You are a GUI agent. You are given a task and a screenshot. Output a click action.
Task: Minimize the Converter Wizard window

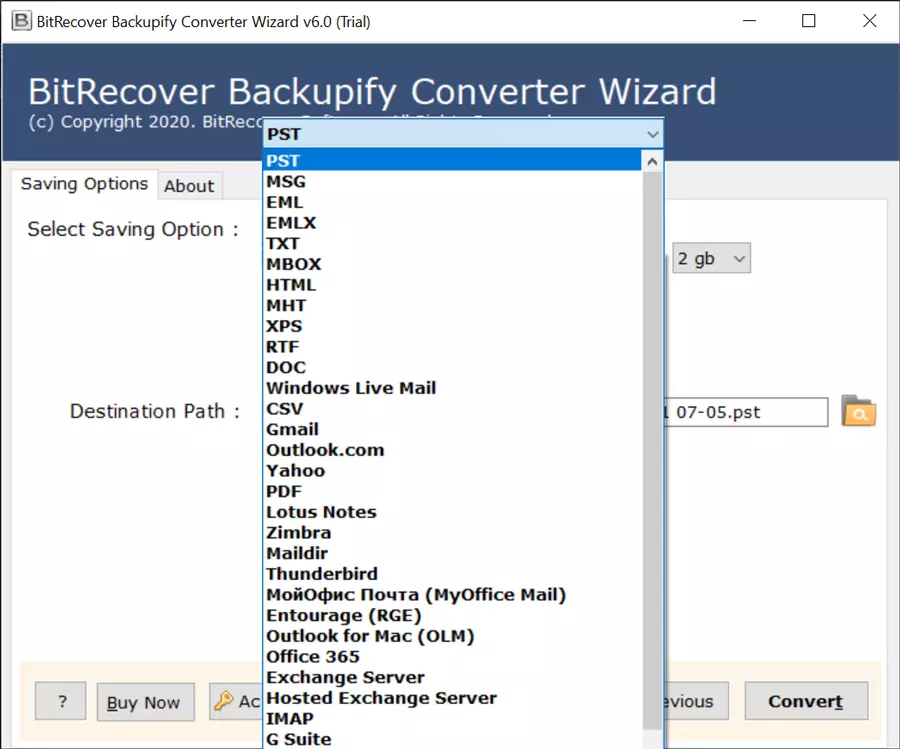(749, 21)
